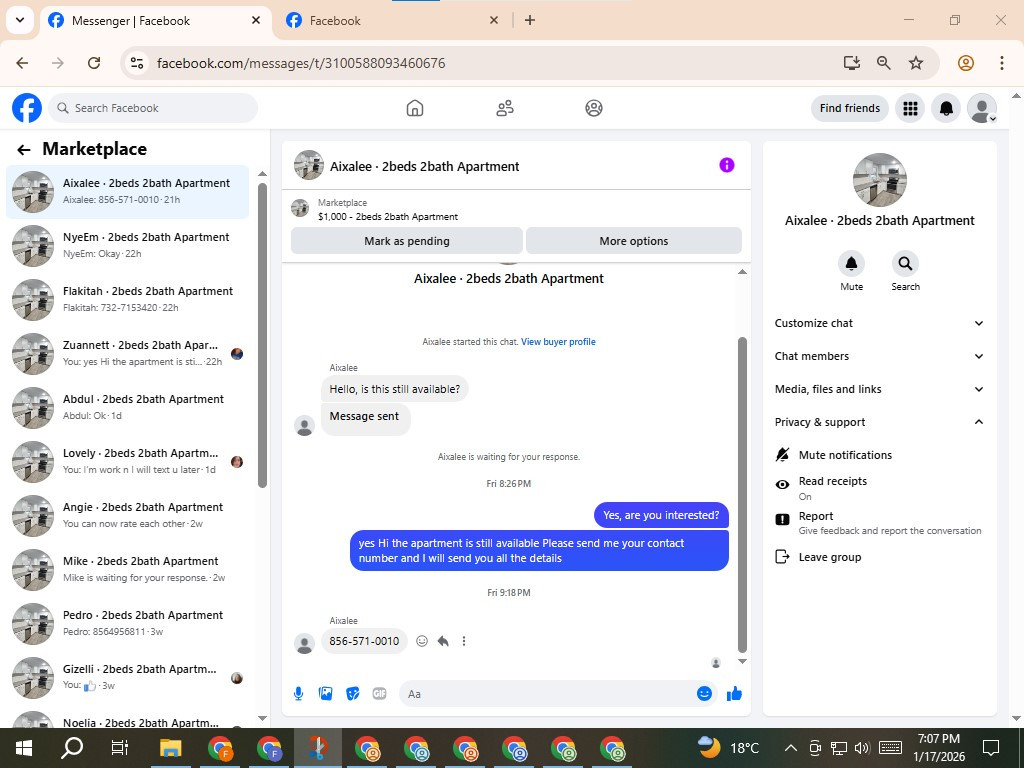The image size is (1024, 768).
Task: Open View buyer profile link
Action: tap(558, 342)
